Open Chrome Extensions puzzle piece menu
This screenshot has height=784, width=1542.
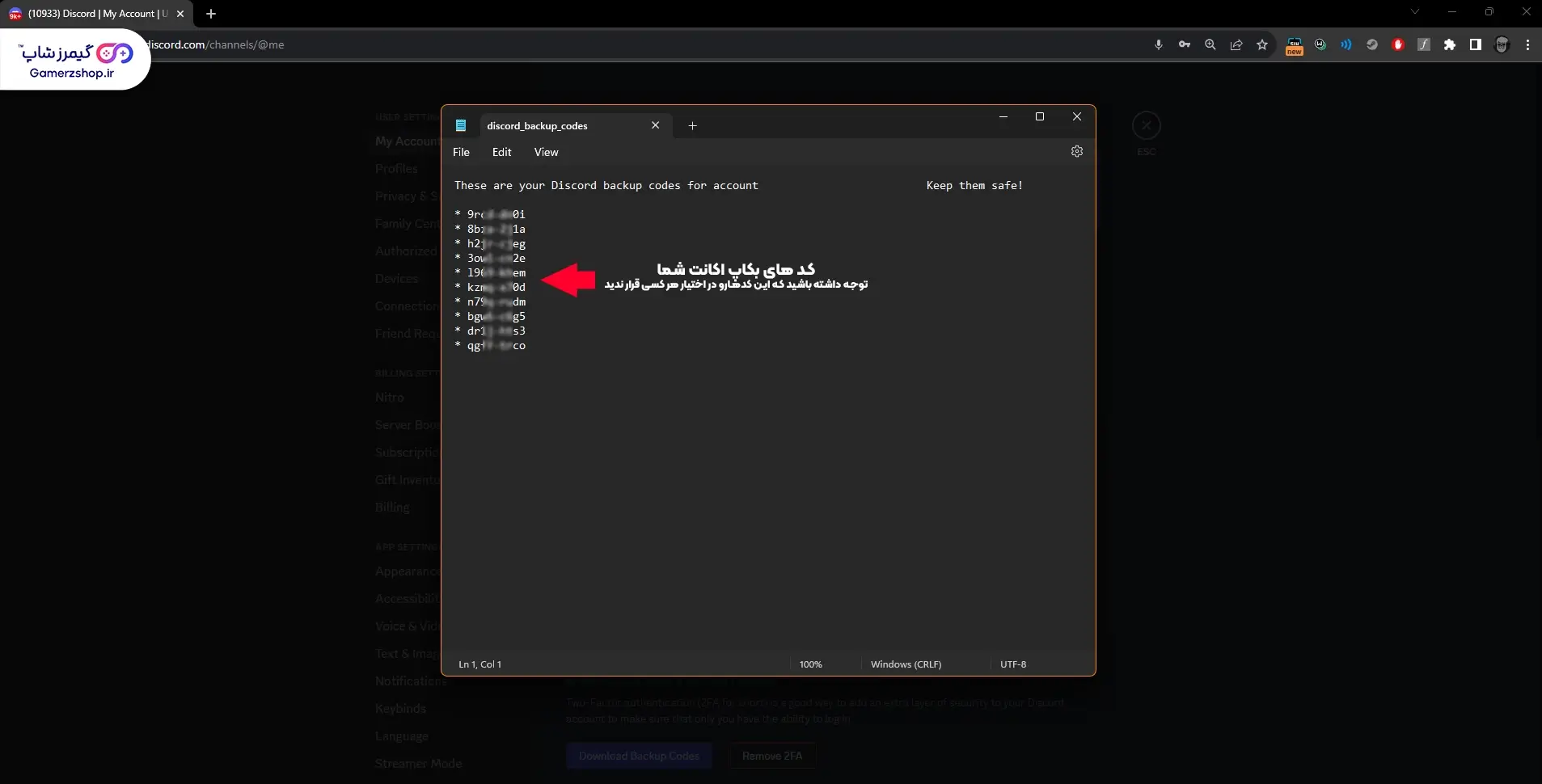(1449, 44)
